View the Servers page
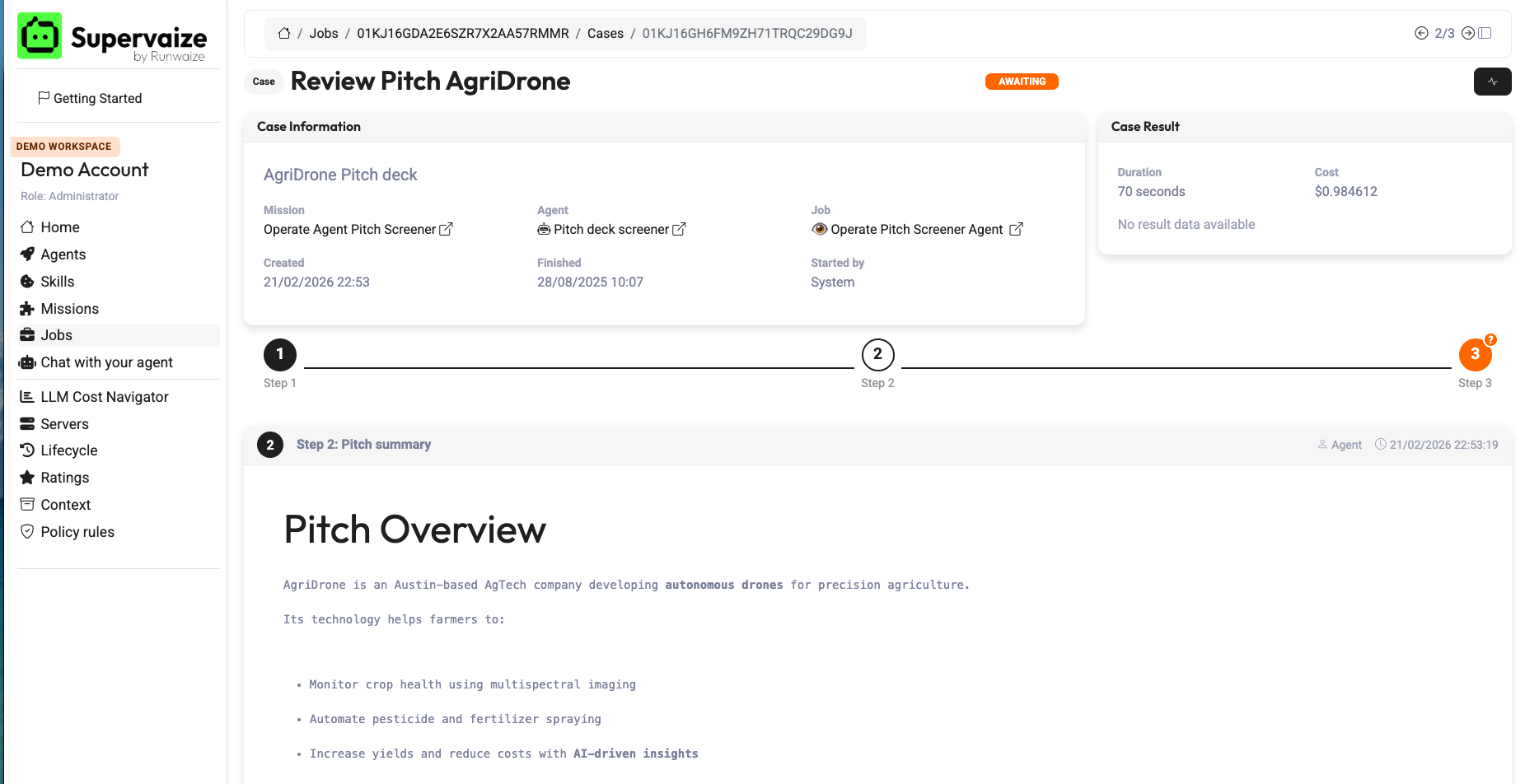 64,424
